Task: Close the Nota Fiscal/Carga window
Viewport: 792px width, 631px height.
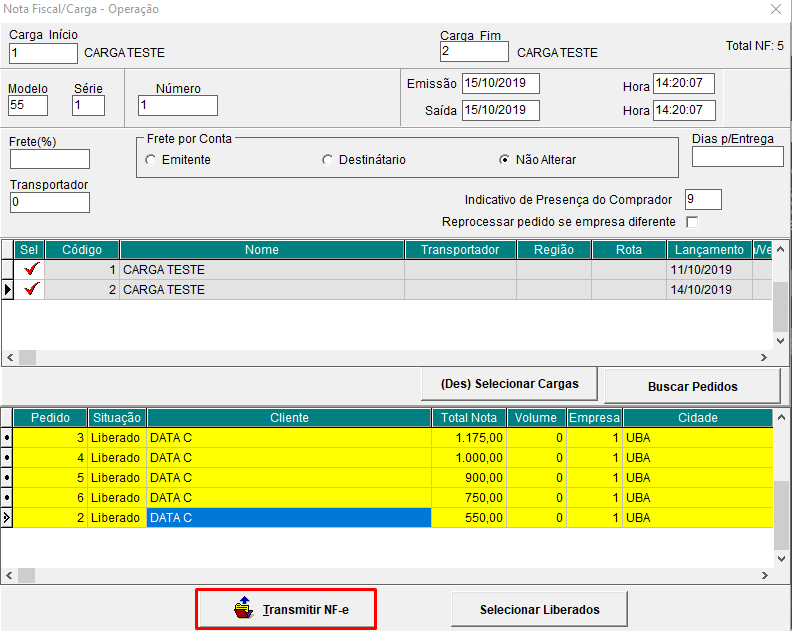Action: (775, 9)
